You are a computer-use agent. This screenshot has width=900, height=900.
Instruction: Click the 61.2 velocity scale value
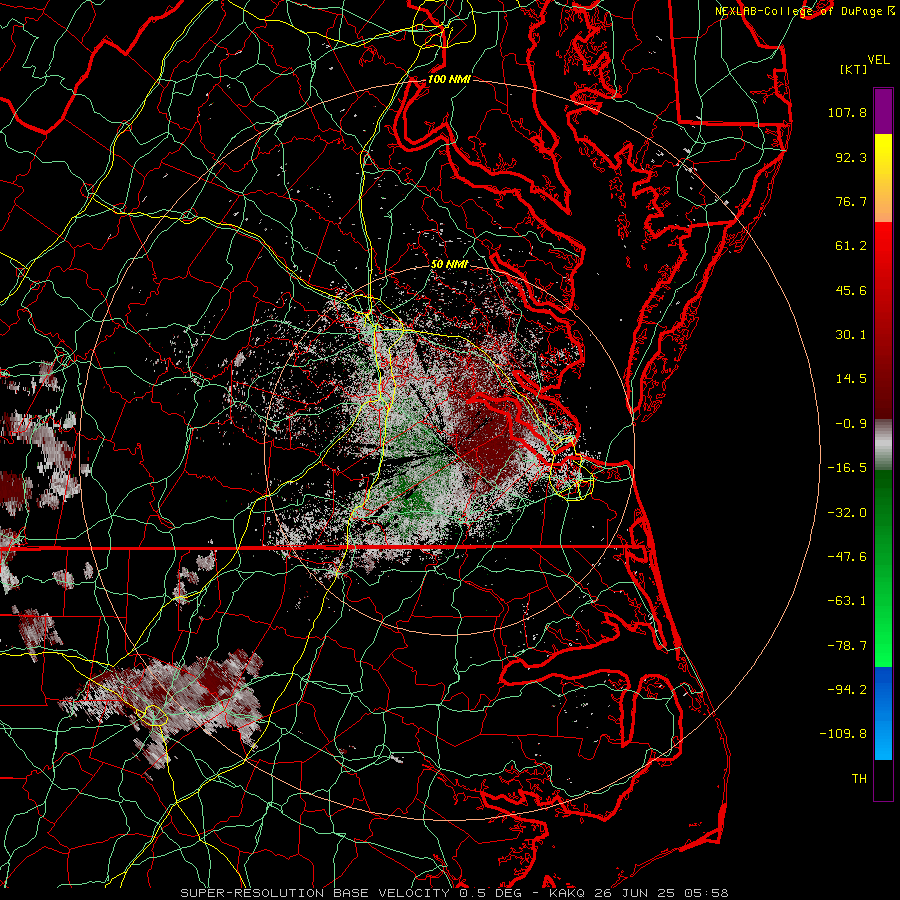pos(851,246)
